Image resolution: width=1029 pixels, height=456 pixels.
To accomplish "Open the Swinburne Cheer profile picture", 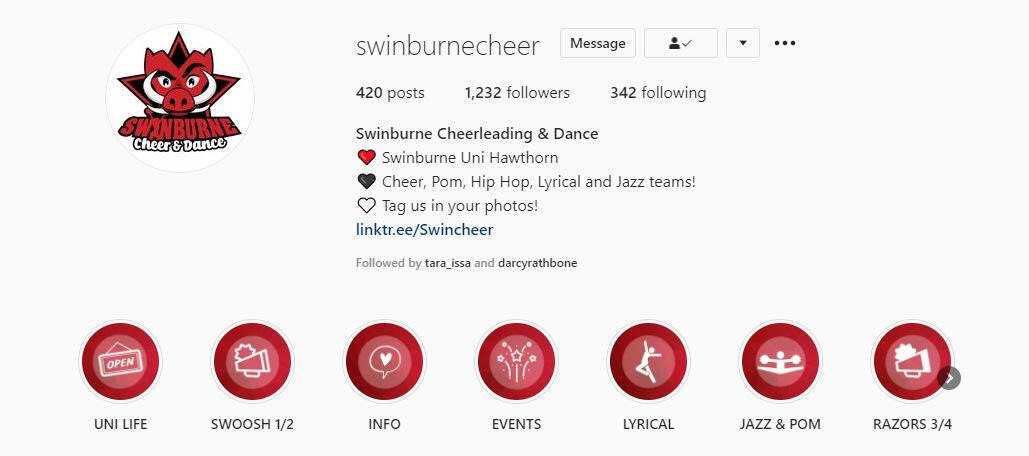I will pyautogui.click(x=180, y=98).
